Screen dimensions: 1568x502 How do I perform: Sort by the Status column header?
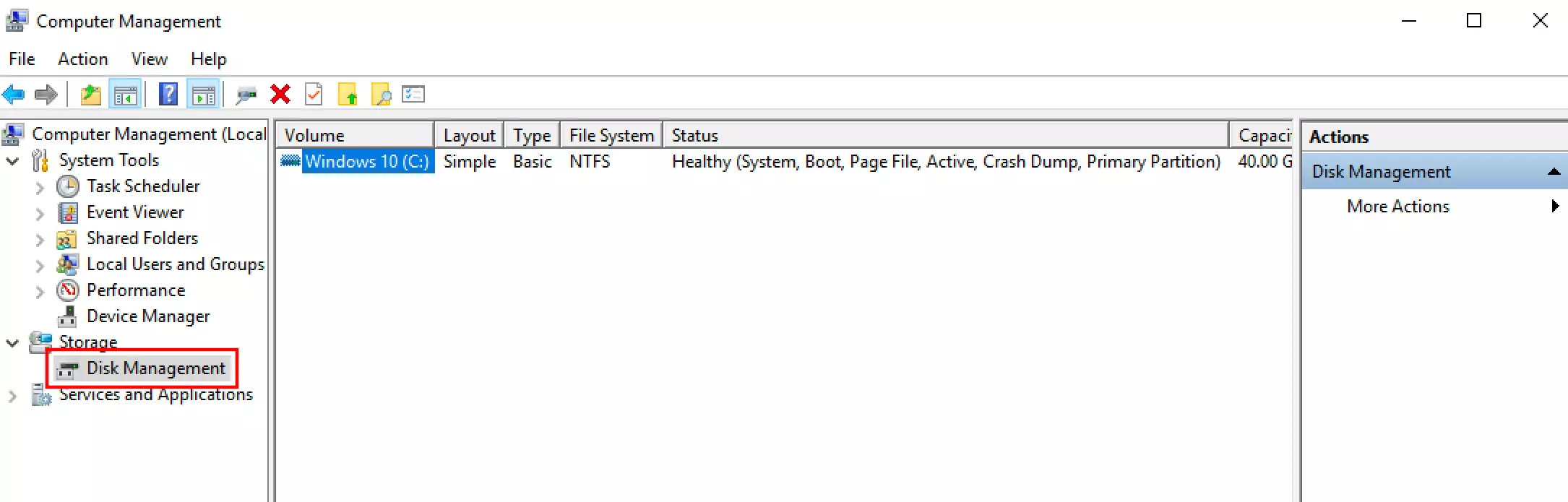[x=945, y=136]
